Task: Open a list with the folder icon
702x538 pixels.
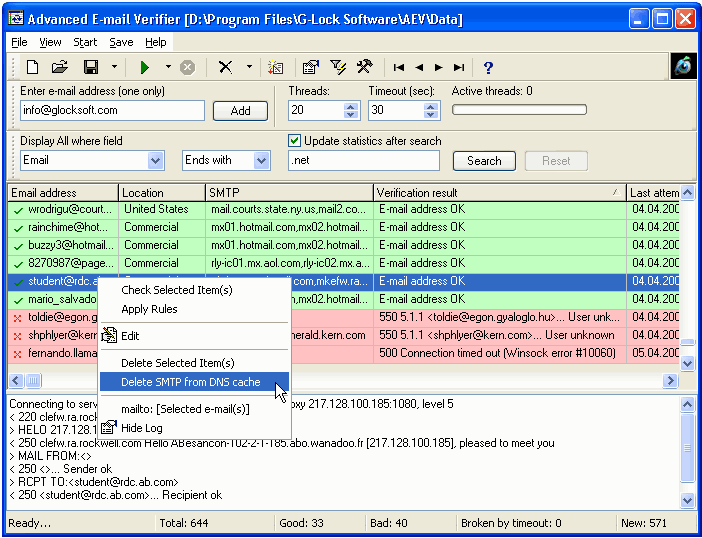Action: pos(60,68)
